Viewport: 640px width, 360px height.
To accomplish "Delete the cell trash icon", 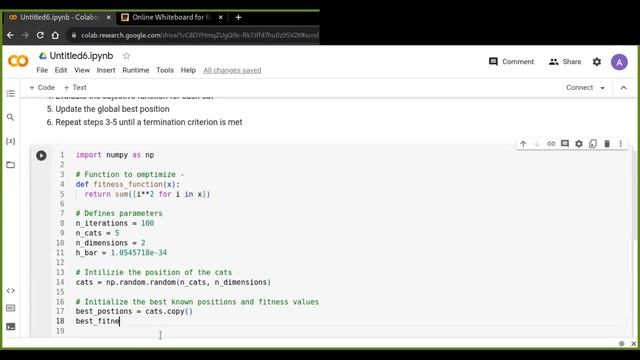I will [x=607, y=144].
